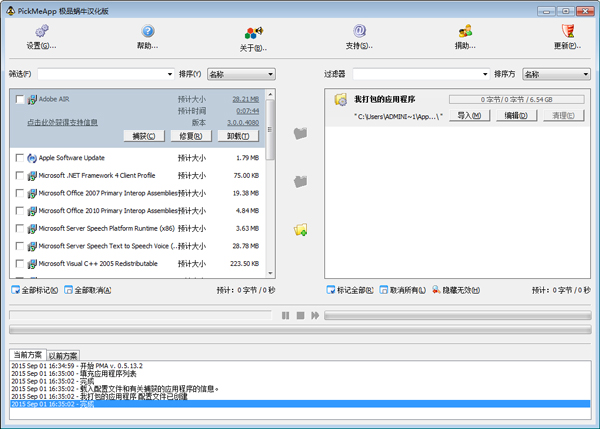Screen dimensions: 600x429
Task: Click 取消所有 on right panel
Action: pyautogui.click(x=403, y=290)
